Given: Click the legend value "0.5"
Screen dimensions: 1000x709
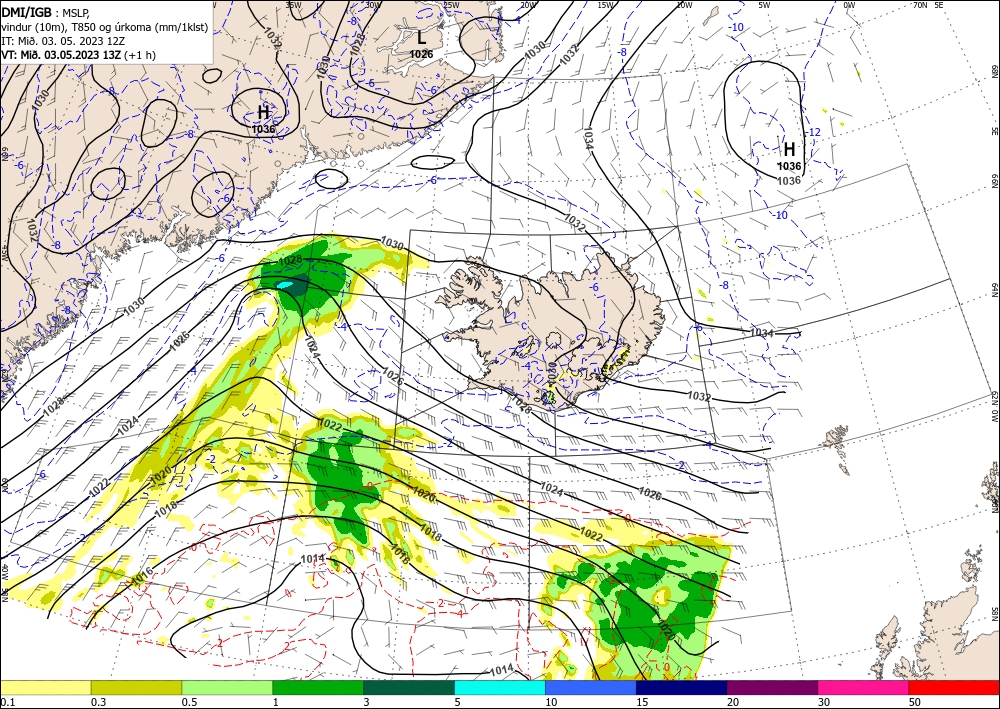Looking at the screenshot, I should point(189,702).
